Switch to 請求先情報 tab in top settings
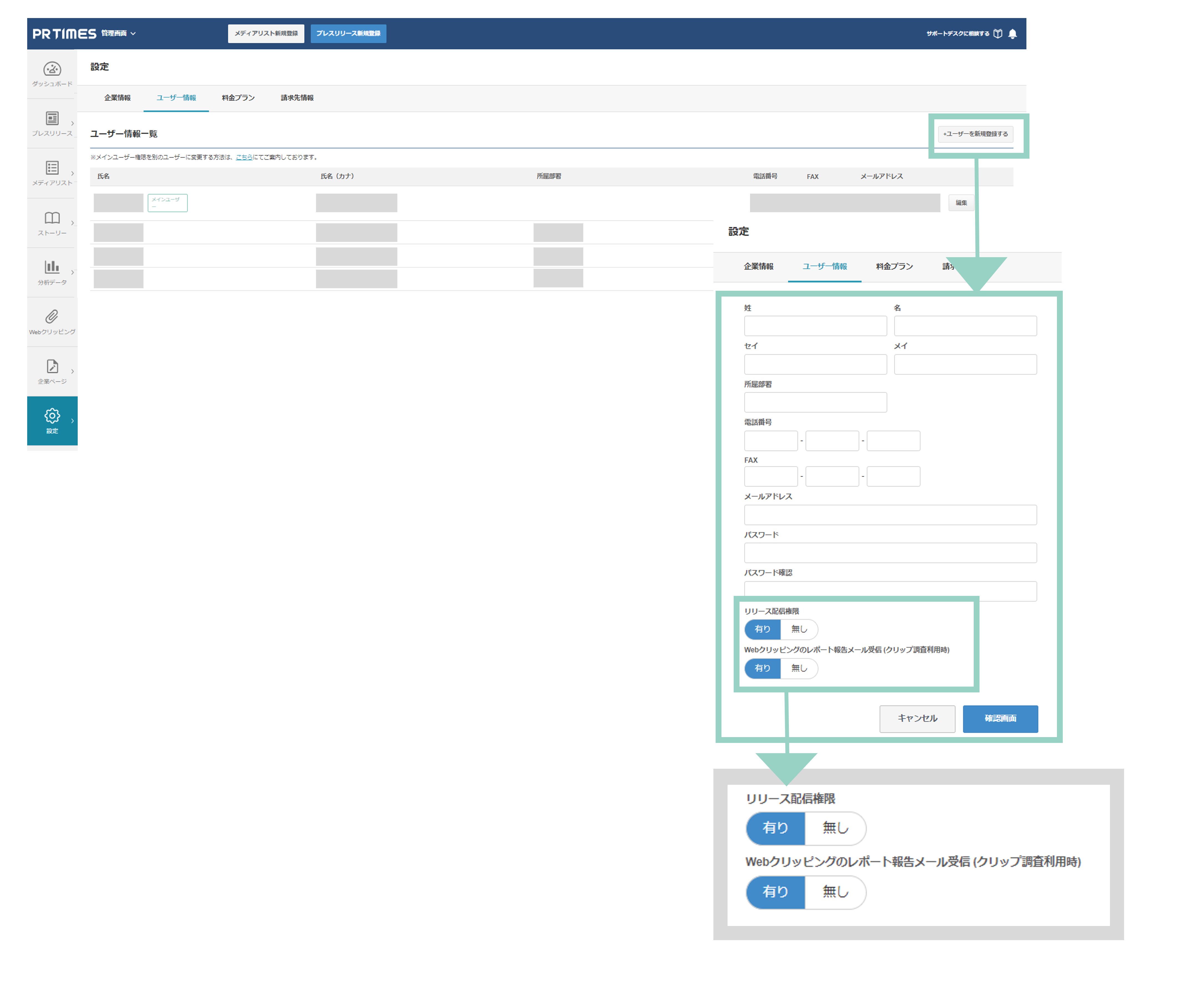Screen dimensions: 1204x1007 (x=297, y=98)
